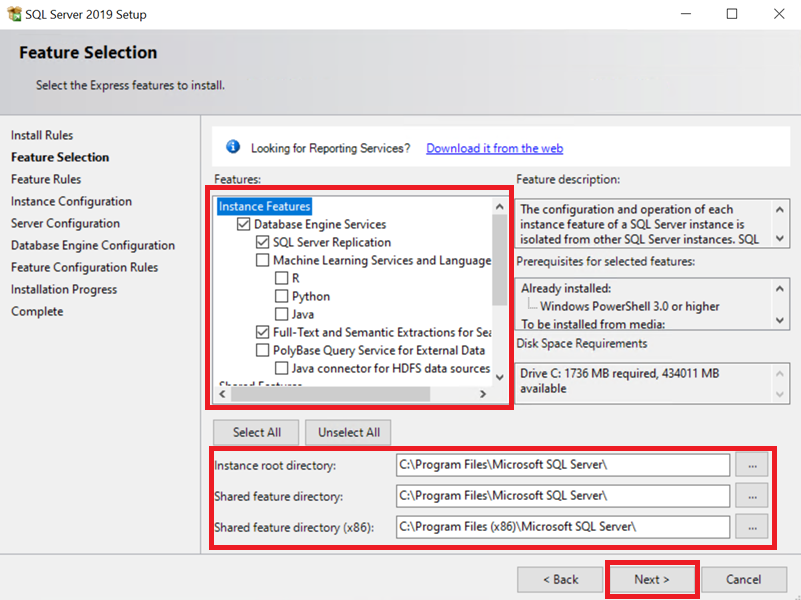Open Feature Rules step in sidebar

(x=46, y=179)
